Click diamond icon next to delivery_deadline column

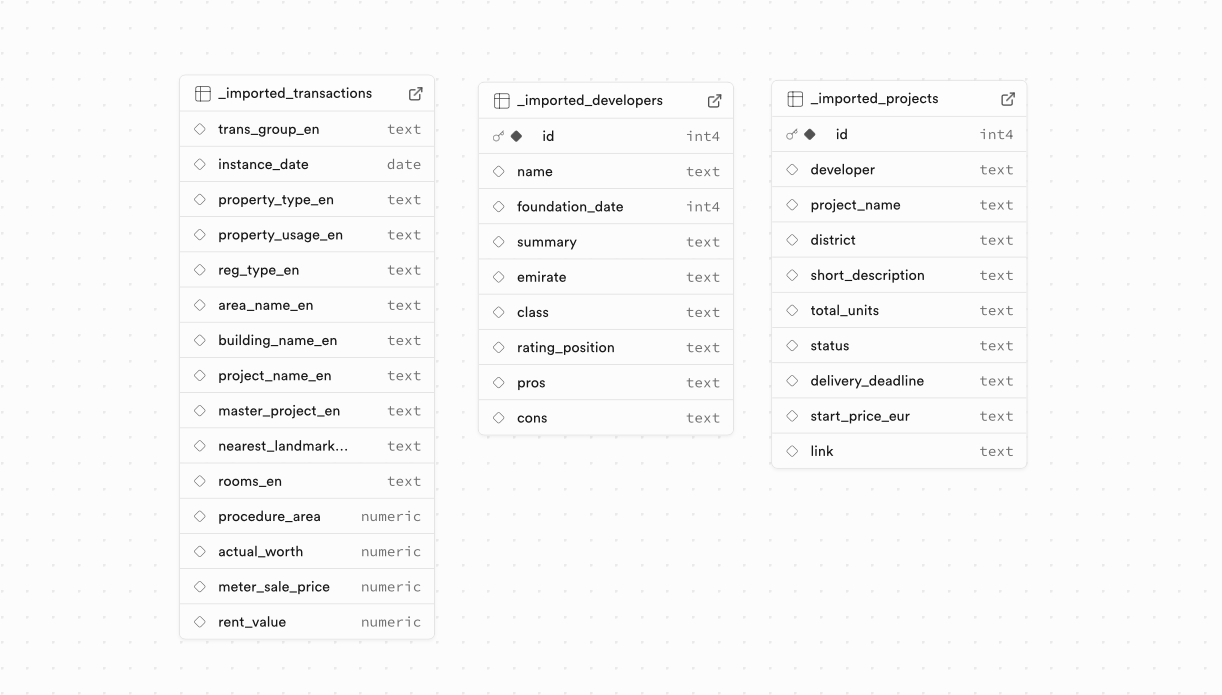point(792,381)
